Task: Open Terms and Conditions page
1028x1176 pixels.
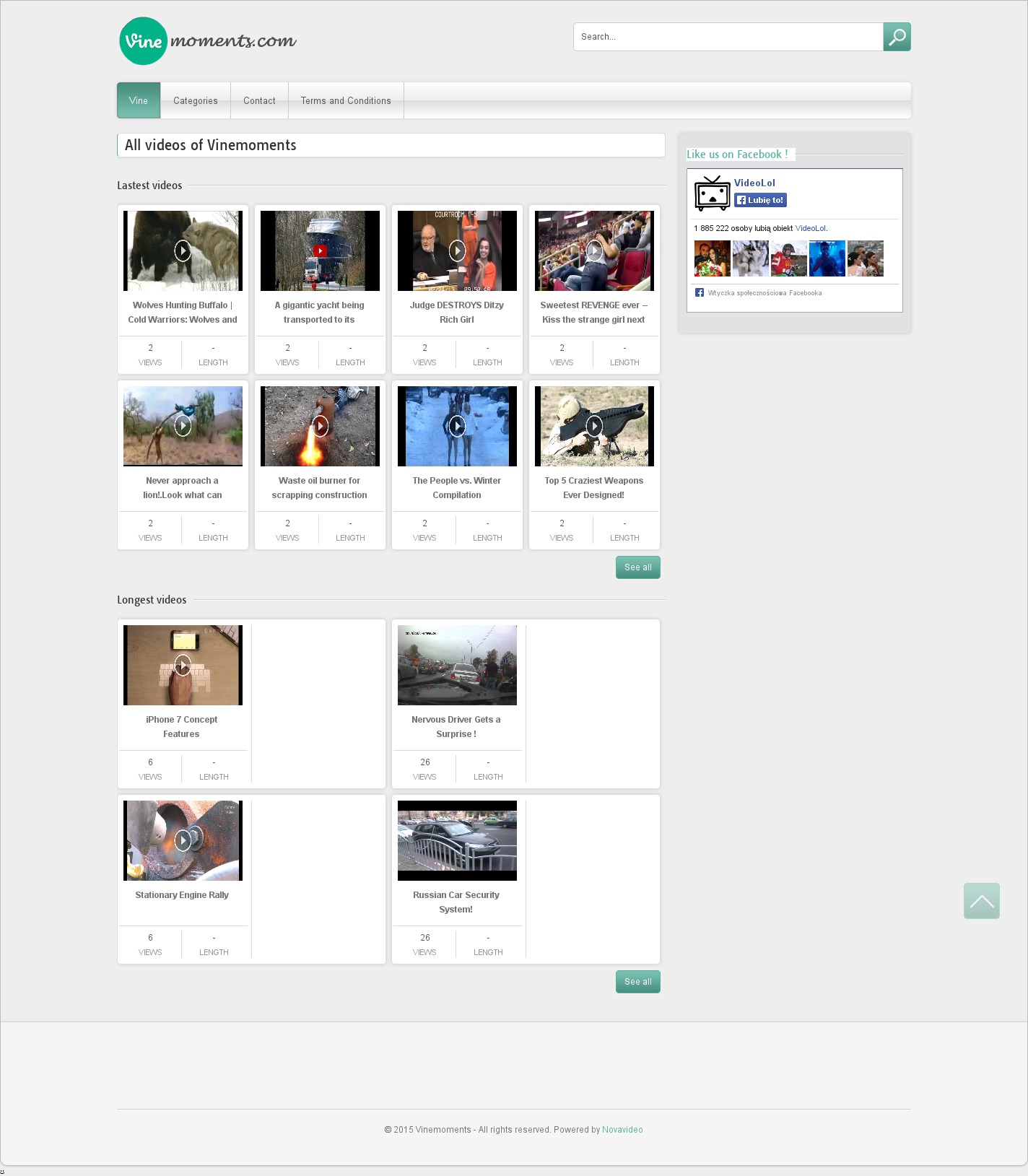Action: (346, 101)
